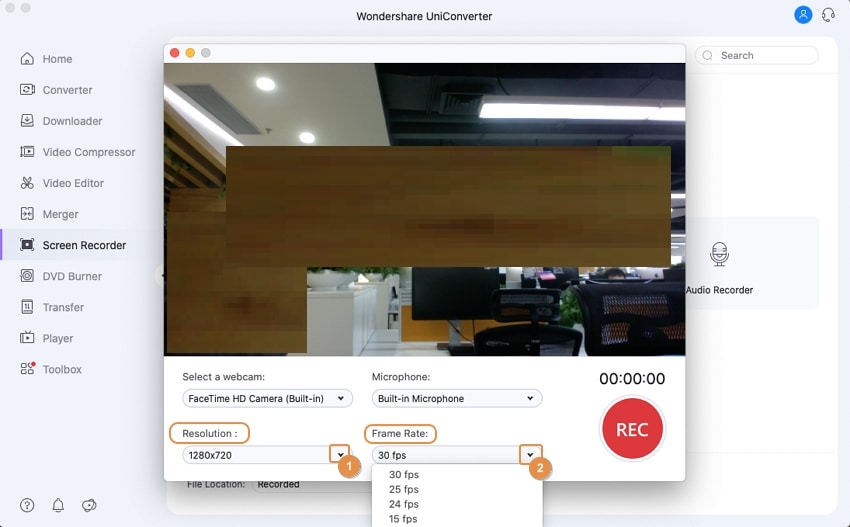
Task: Click the Microphone label text
Action: tap(401, 377)
